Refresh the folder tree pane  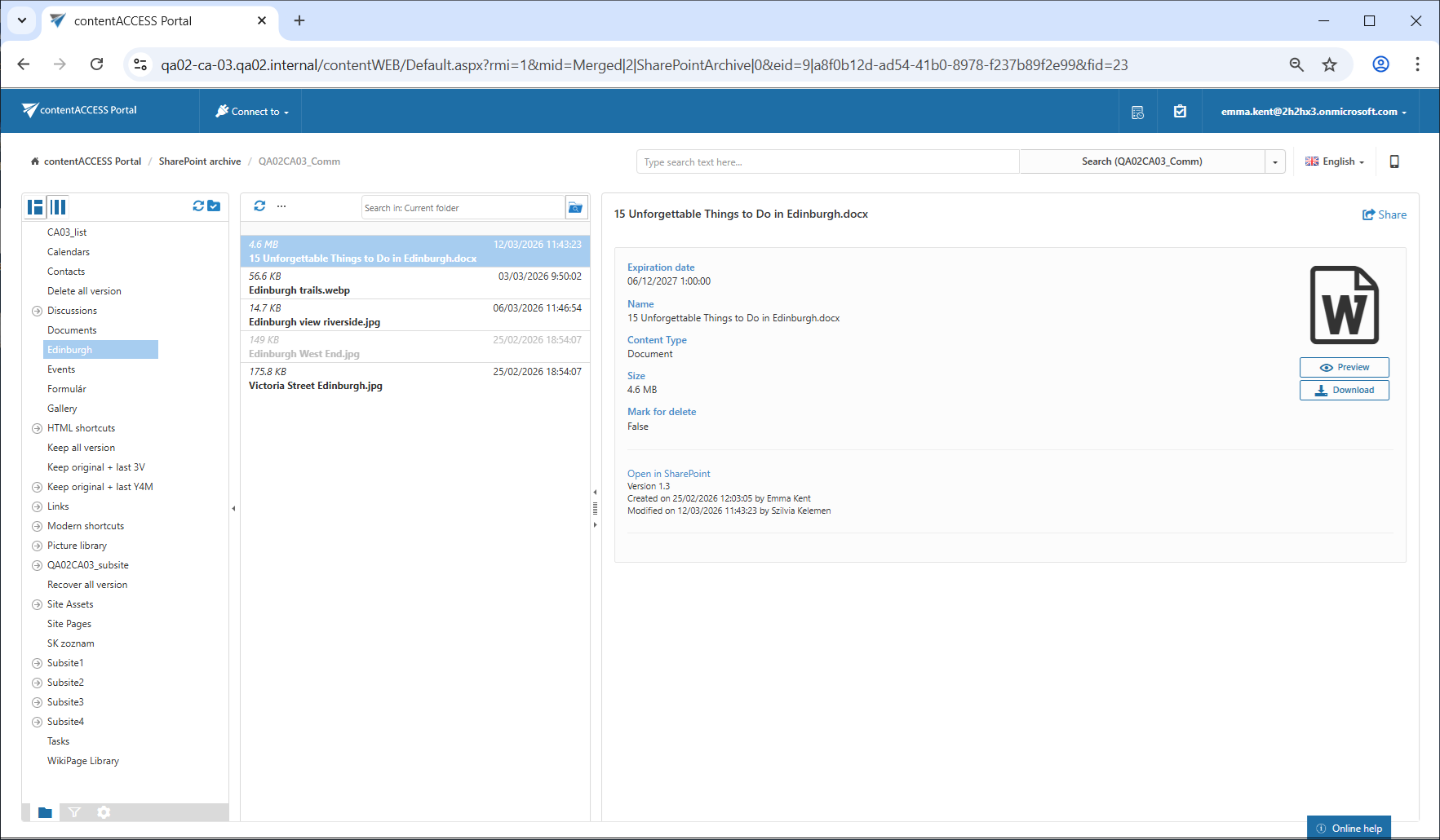[198, 206]
